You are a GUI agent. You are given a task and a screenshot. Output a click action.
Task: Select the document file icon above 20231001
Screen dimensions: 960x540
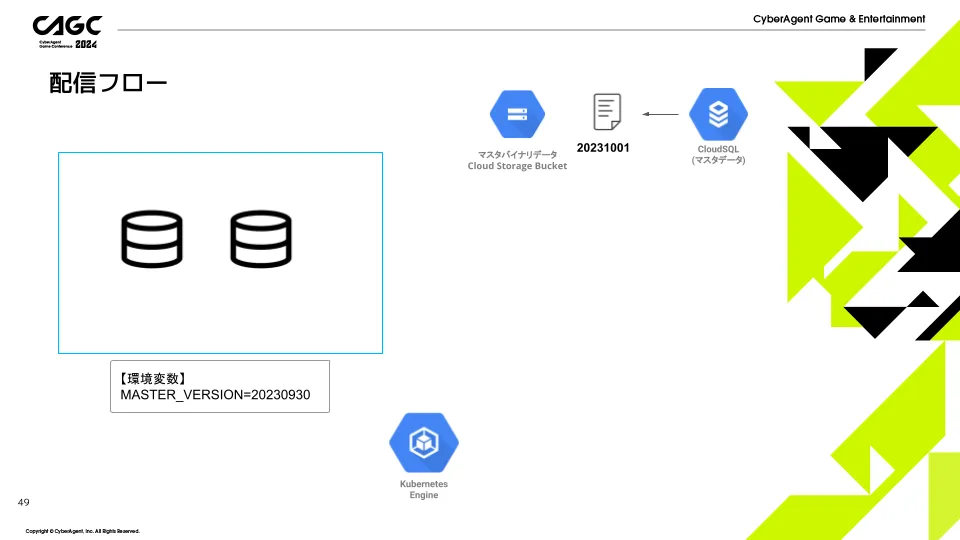coord(607,112)
